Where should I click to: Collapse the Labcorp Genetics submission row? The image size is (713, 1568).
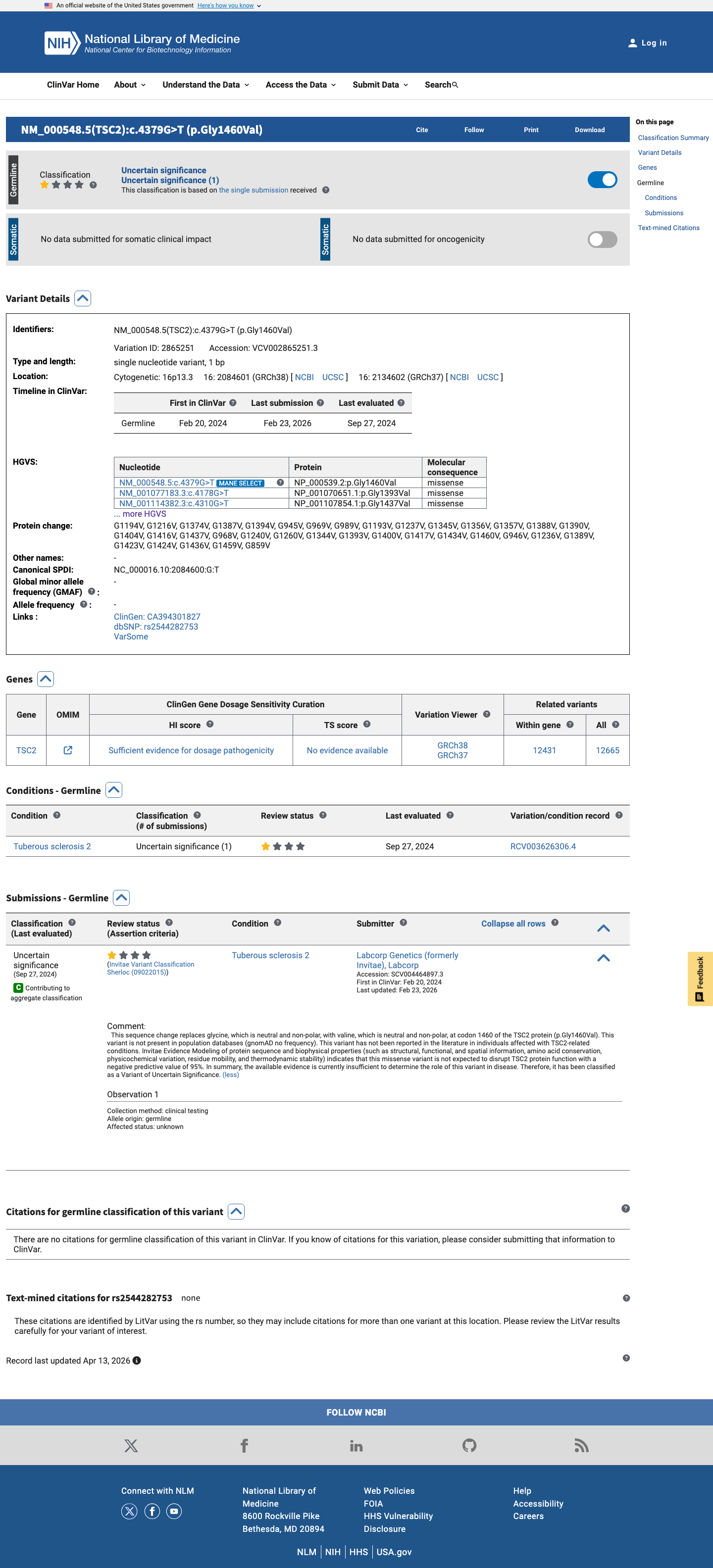(604, 958)
